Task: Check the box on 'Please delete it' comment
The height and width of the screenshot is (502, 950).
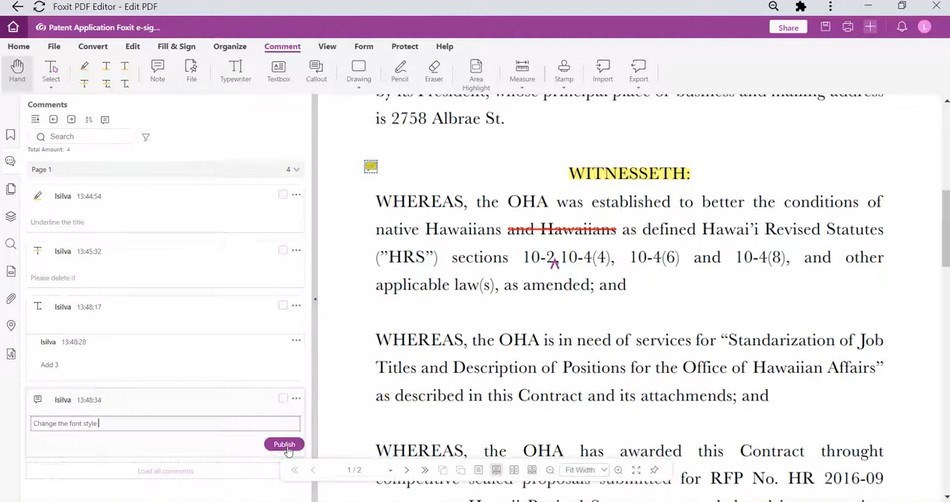Action: (283, 250)
